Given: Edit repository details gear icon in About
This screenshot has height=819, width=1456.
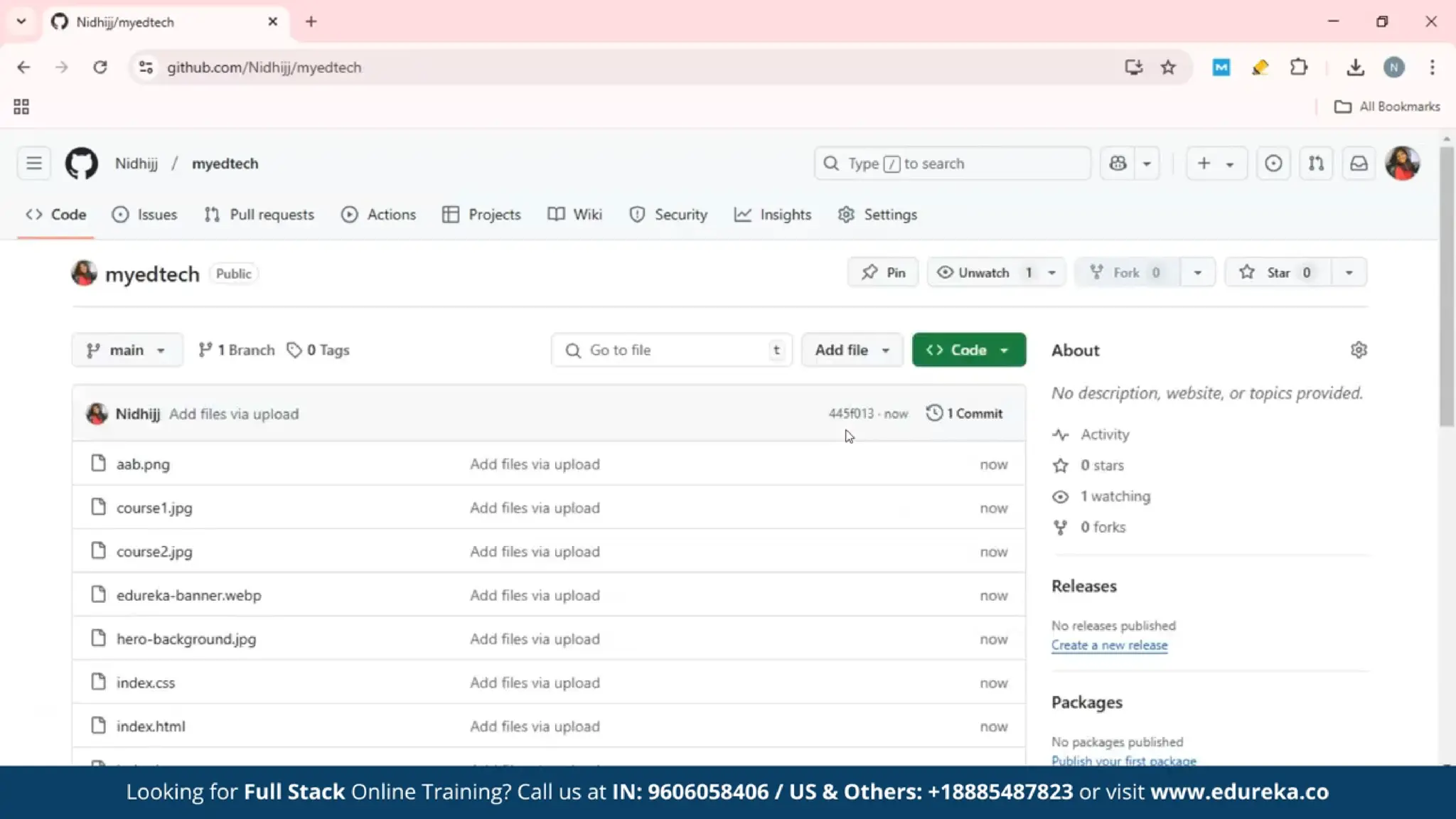Looking at the screenshot, I should [x=1359, y=350].
